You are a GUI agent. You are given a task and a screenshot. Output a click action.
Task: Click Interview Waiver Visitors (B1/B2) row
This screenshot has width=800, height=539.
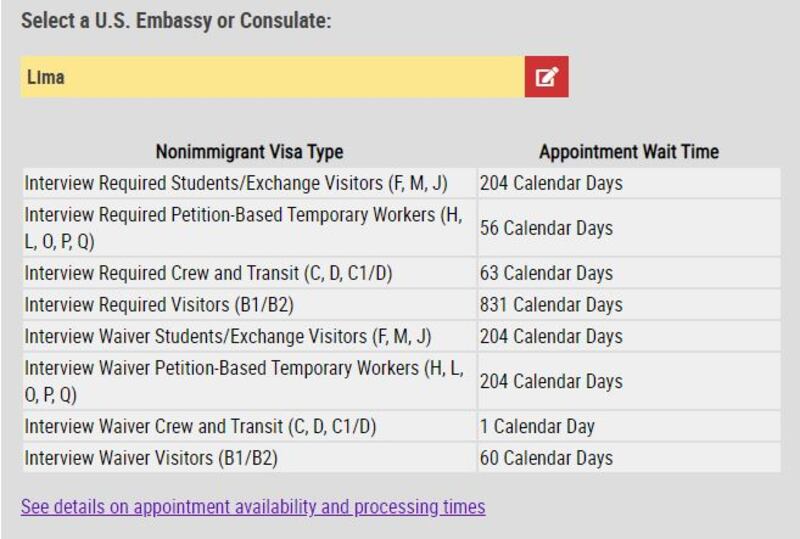402,458
